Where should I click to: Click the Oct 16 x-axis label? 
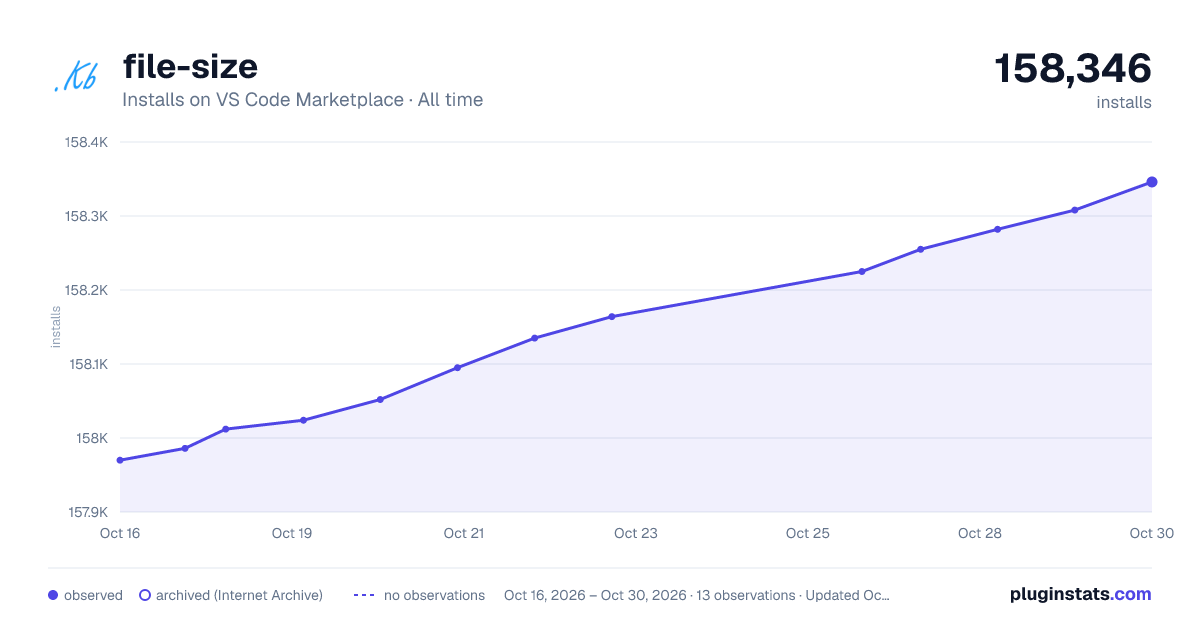pos(120,533)
